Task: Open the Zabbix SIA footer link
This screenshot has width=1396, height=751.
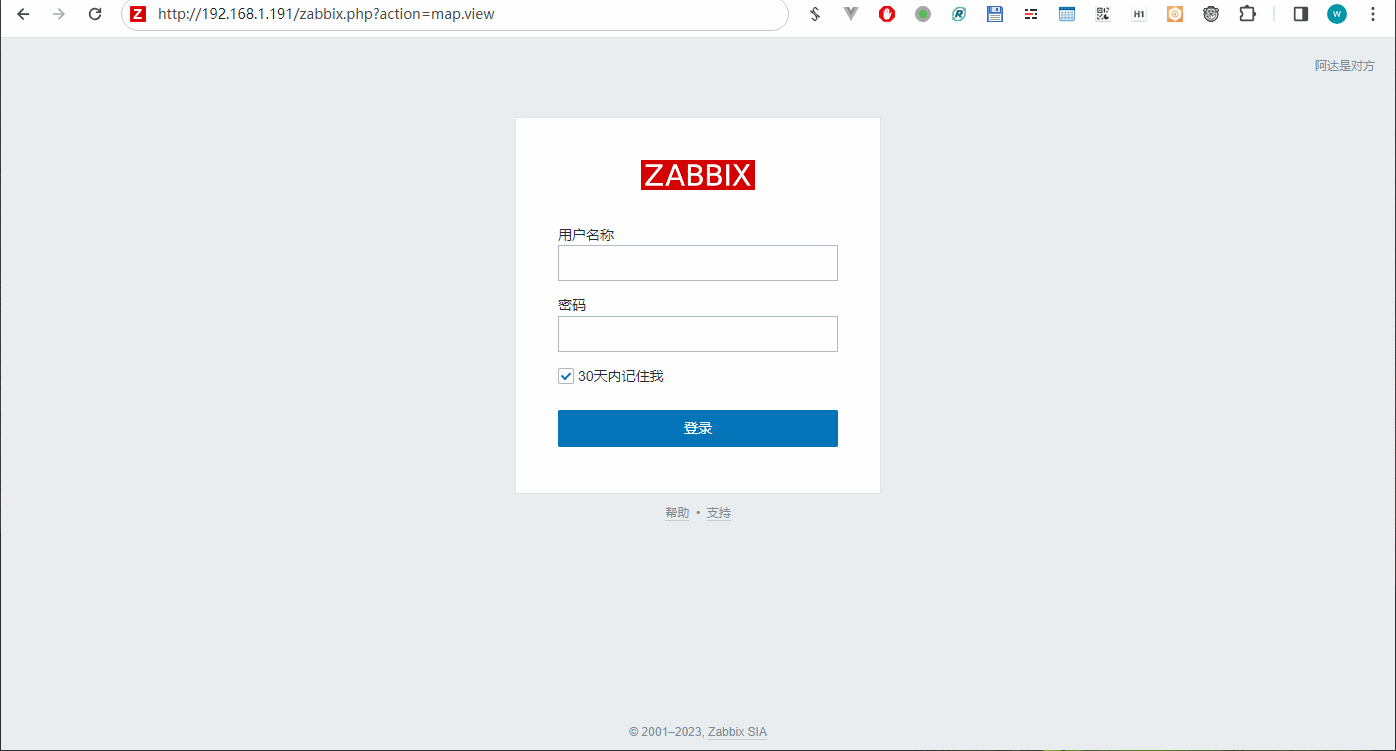Action: tap(737, 732)
